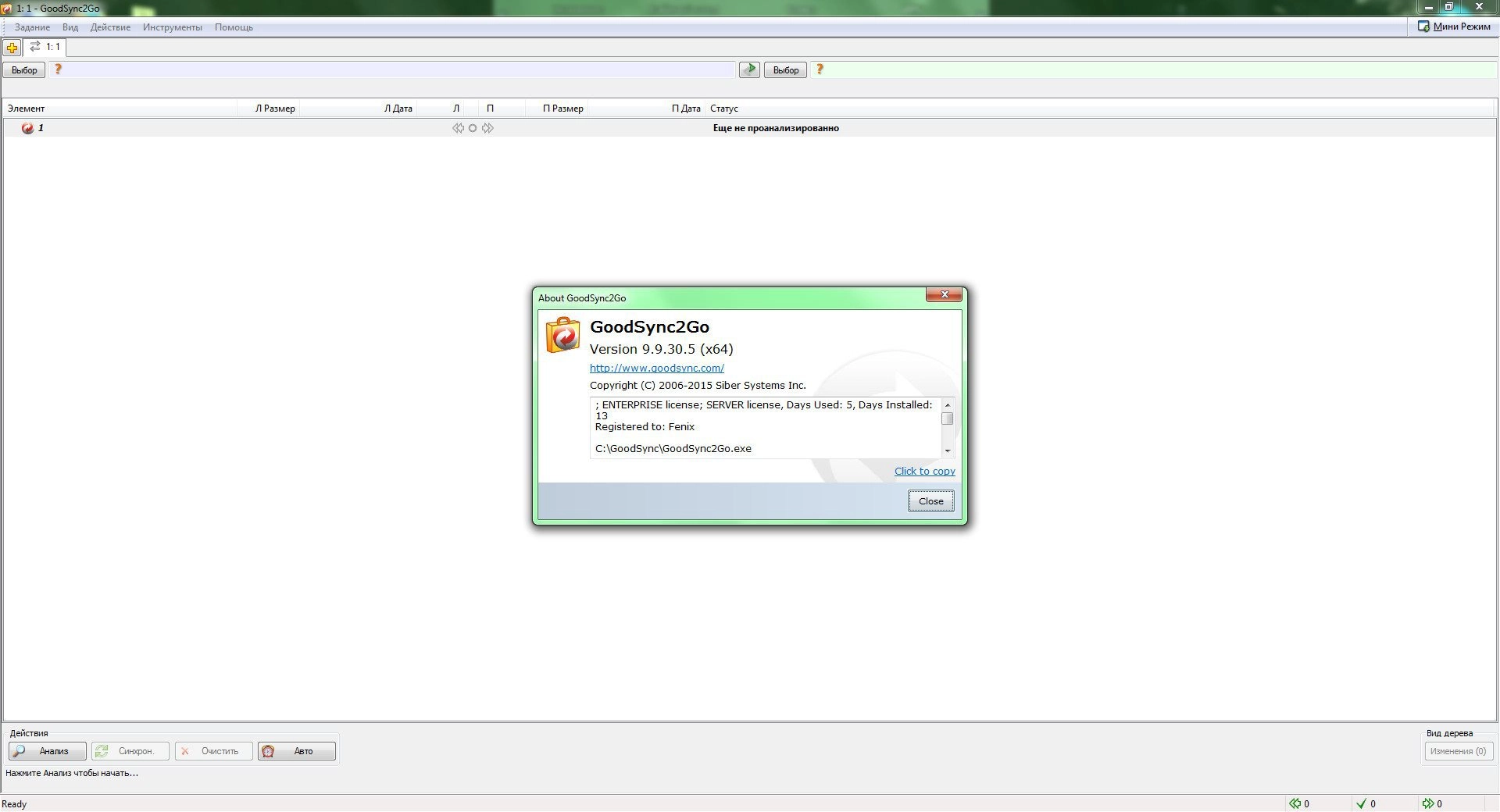Click the right-side Выбор folder button
1500x812 pixels.
pyautogui.click(x=785, y=70)
